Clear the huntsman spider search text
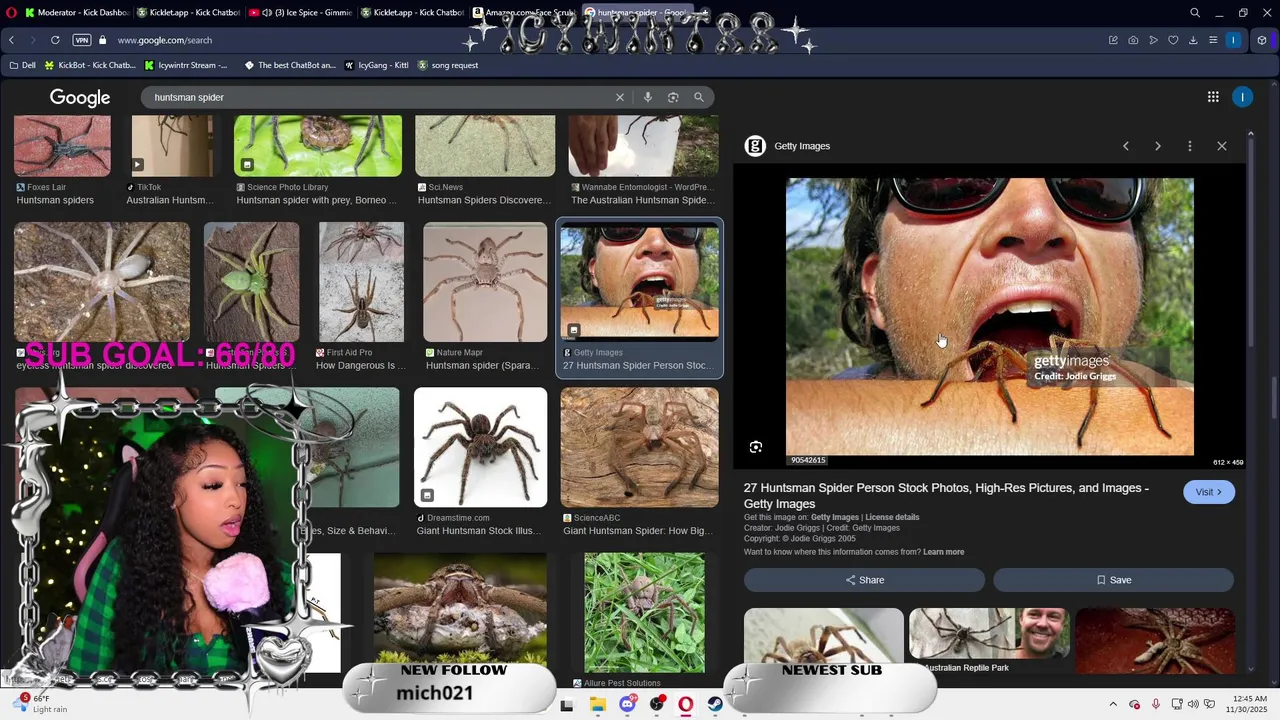This screenshot has height=720, width=1280. click(620, 97)
